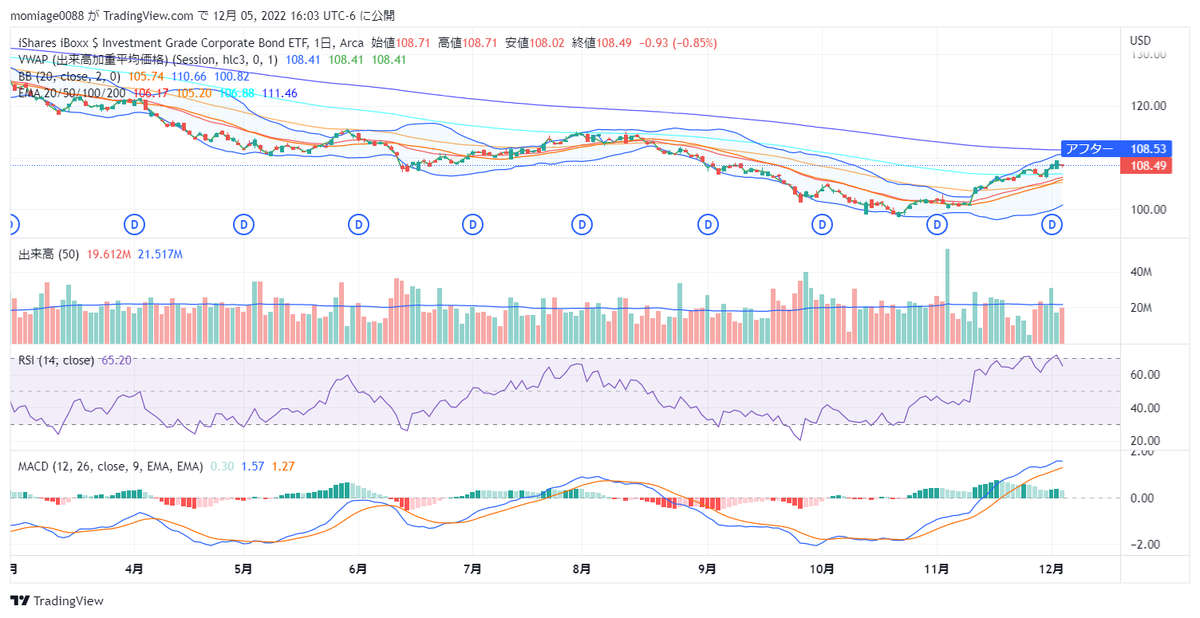Click the dividend 'D' marker for May
Viewport: 1200px width, 618px height.
[x=243, y=224]
